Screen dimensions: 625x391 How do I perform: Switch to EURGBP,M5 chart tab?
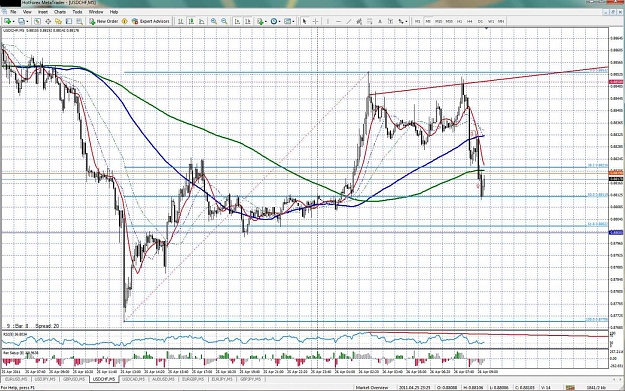[193, 379]
